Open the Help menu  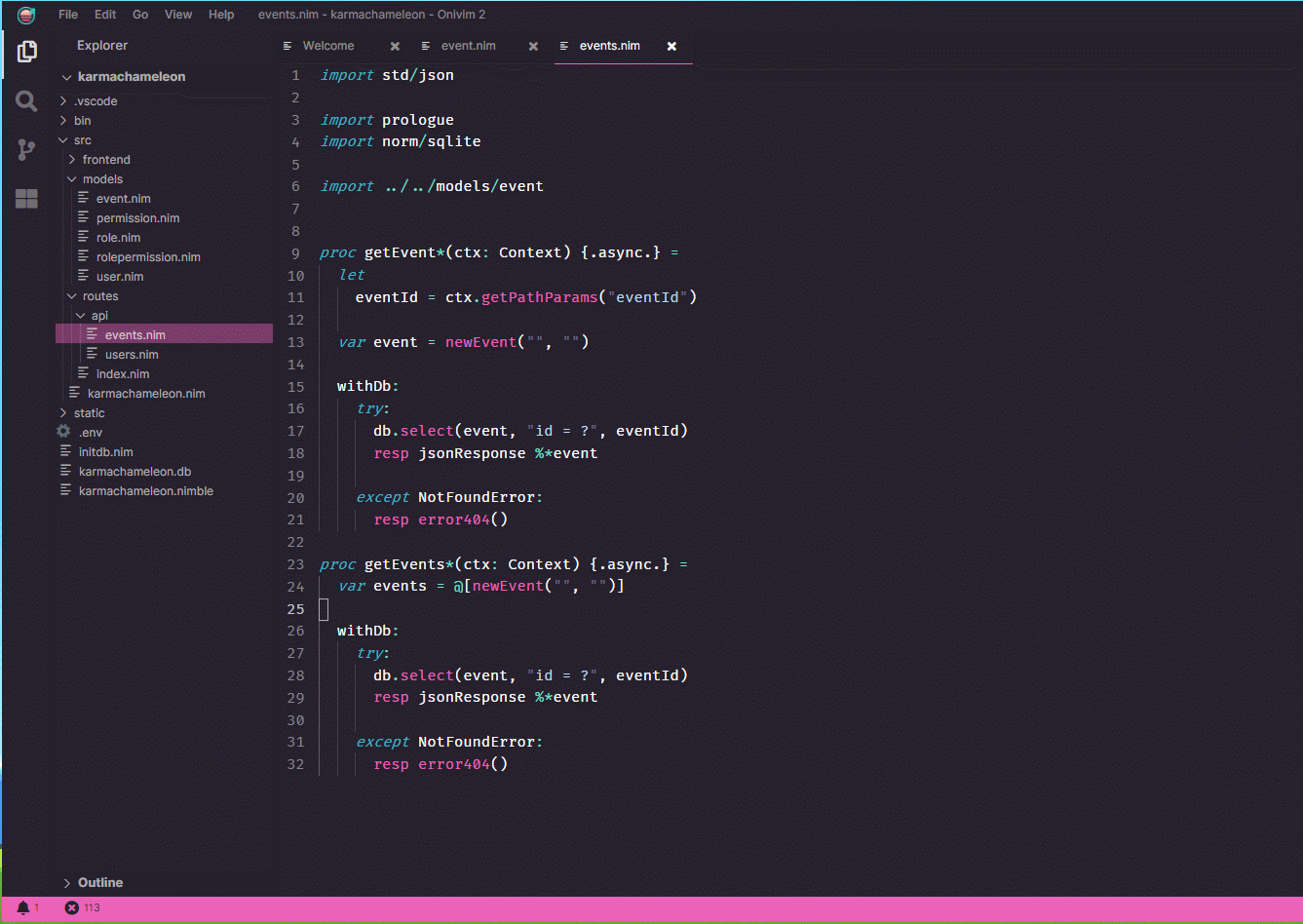(221, 15)
